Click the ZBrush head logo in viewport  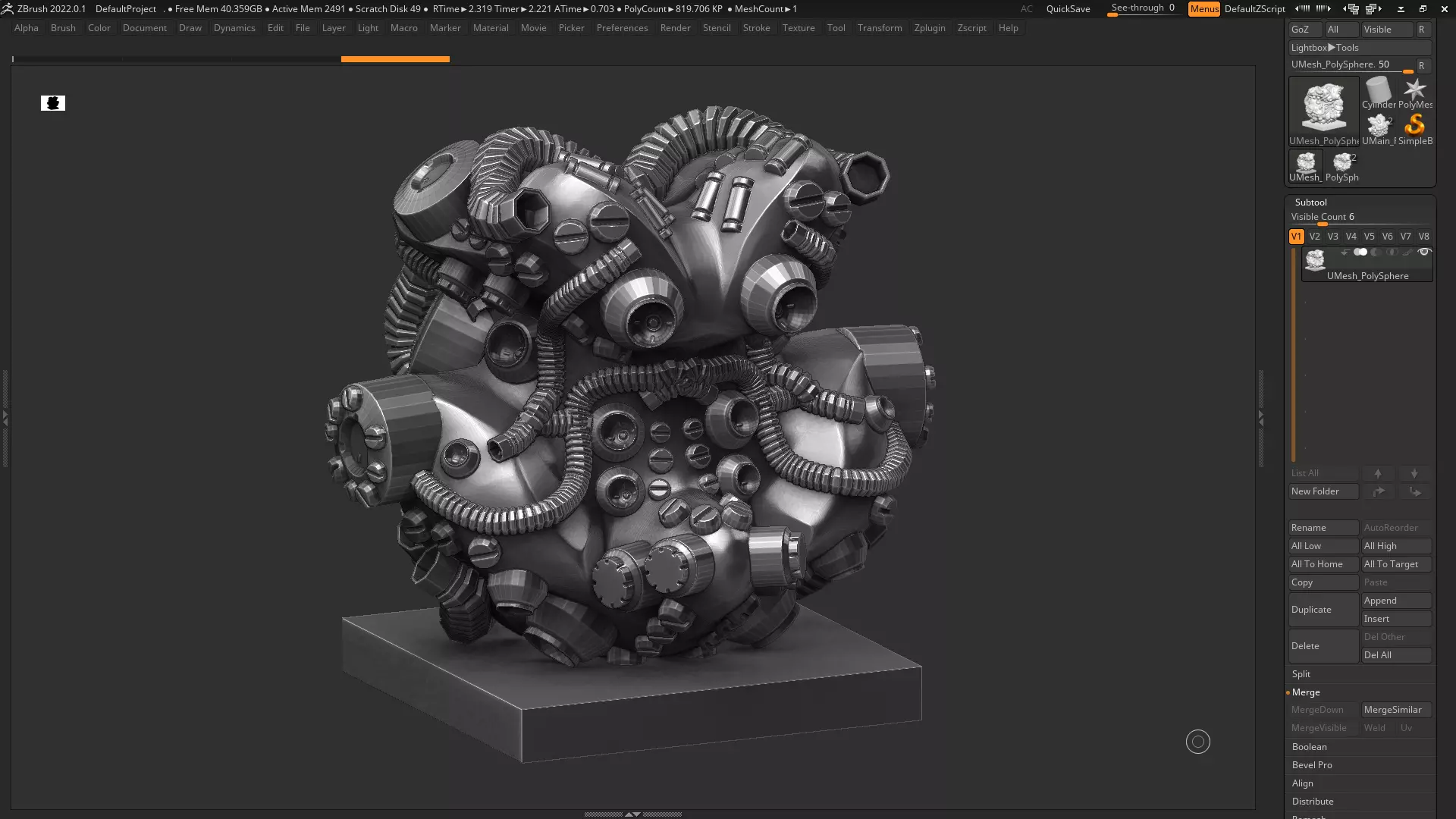[53, 103]
